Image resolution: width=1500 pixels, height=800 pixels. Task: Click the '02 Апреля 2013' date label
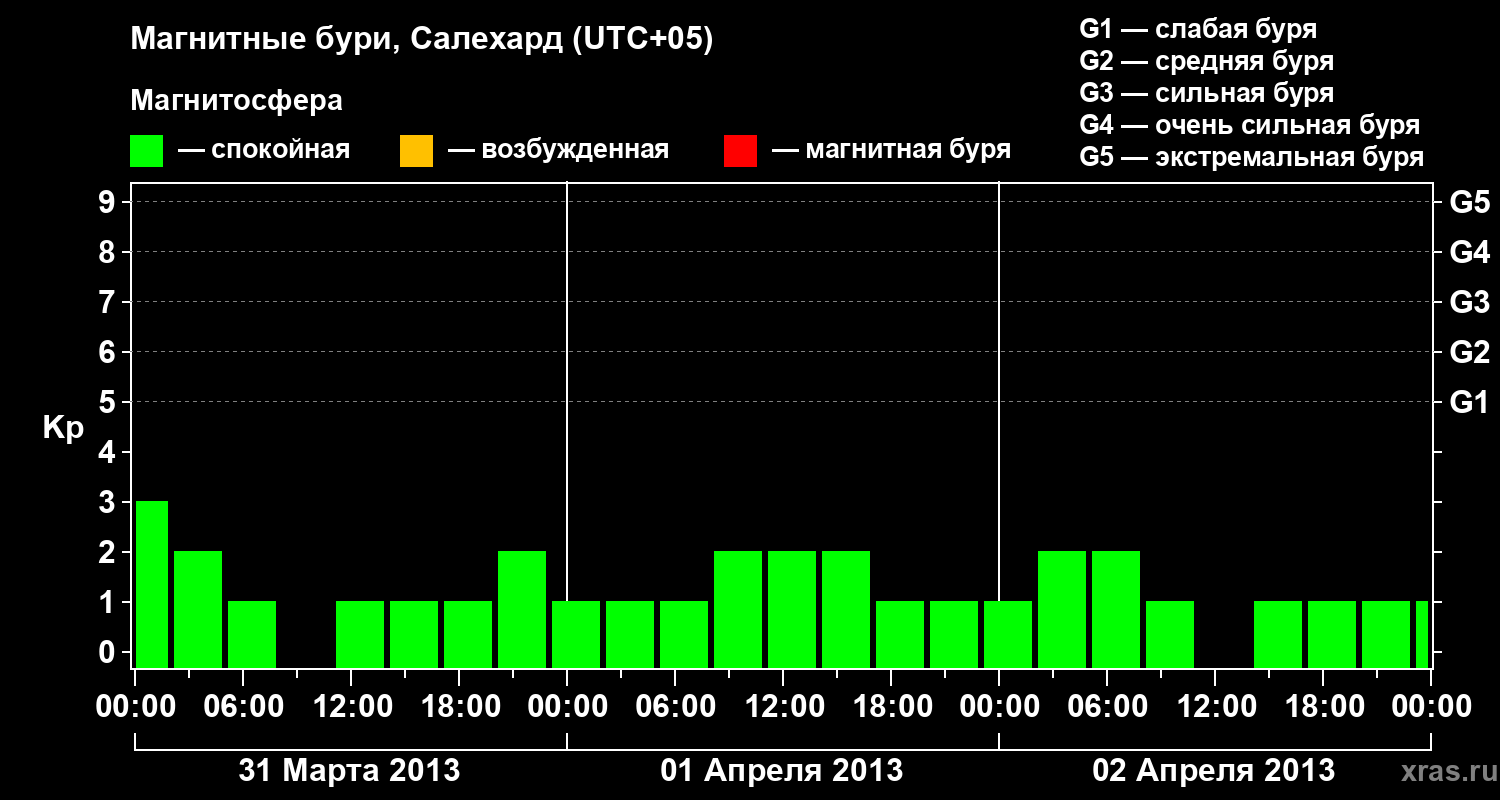point(1214,770)
